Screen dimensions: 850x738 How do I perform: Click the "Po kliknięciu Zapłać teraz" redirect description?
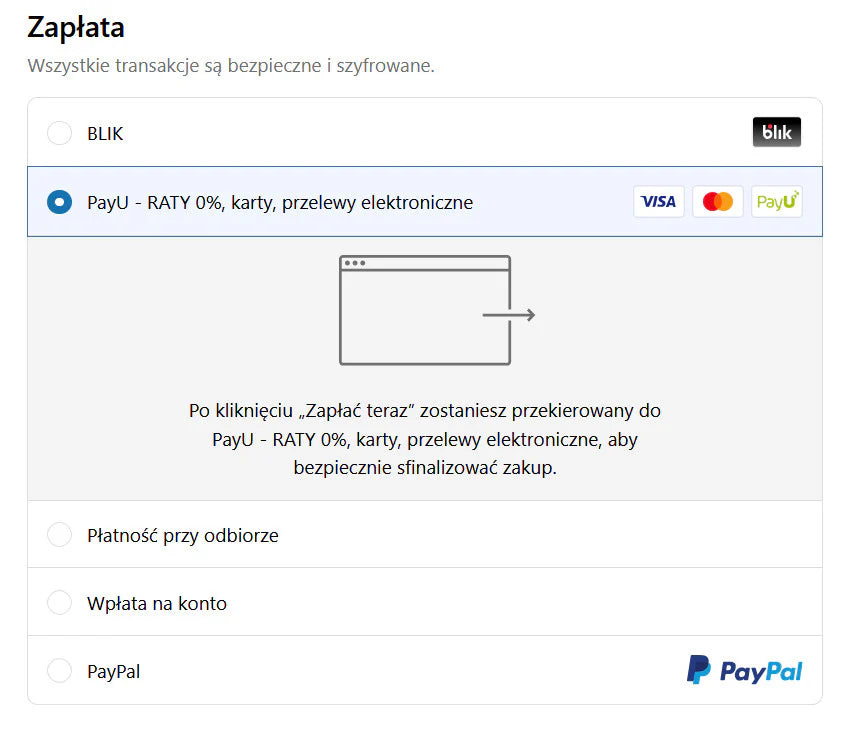click(425, 439)
